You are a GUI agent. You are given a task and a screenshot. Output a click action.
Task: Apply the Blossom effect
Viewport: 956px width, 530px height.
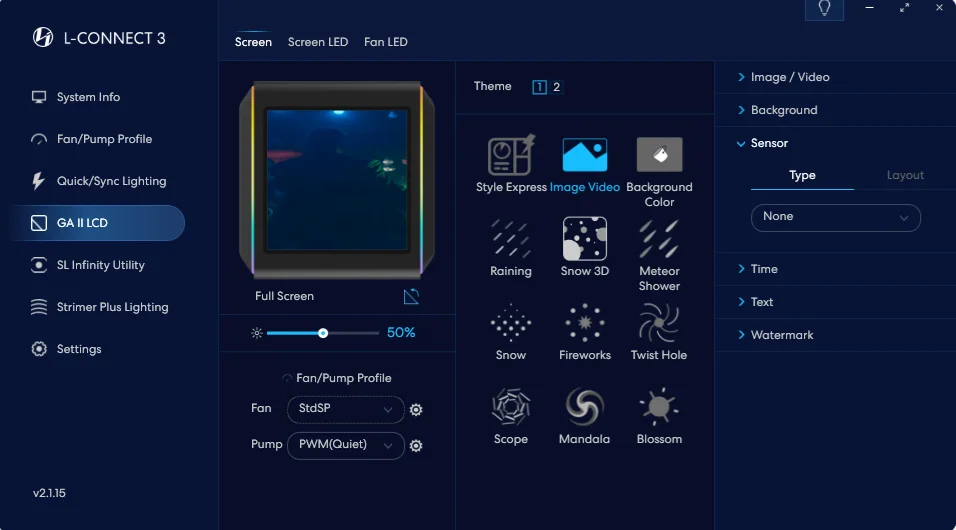(x=659, y=407)
